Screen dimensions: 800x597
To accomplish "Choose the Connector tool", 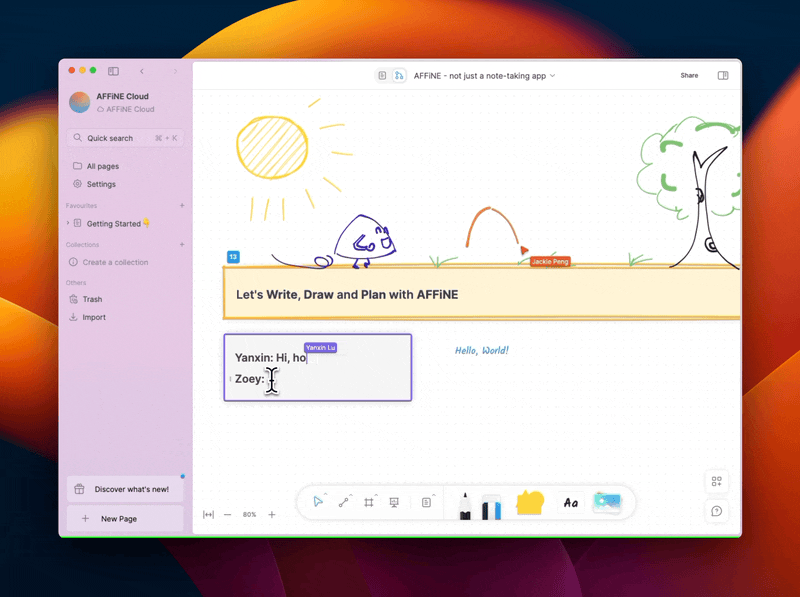I will tap(343, 502).
